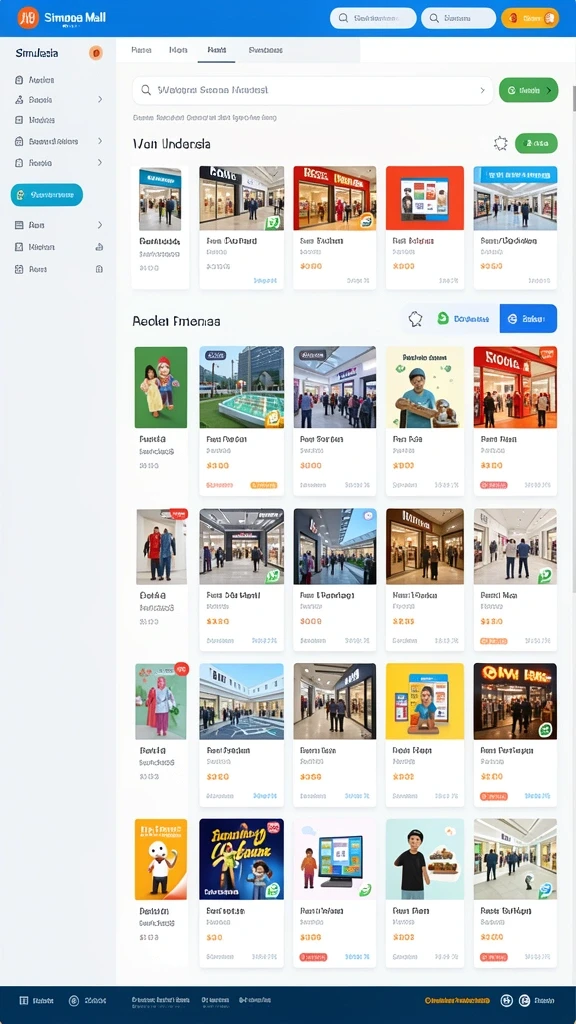
Task: Open the thumbnail of boy in black shirt with cap
Action: [424, 859]
